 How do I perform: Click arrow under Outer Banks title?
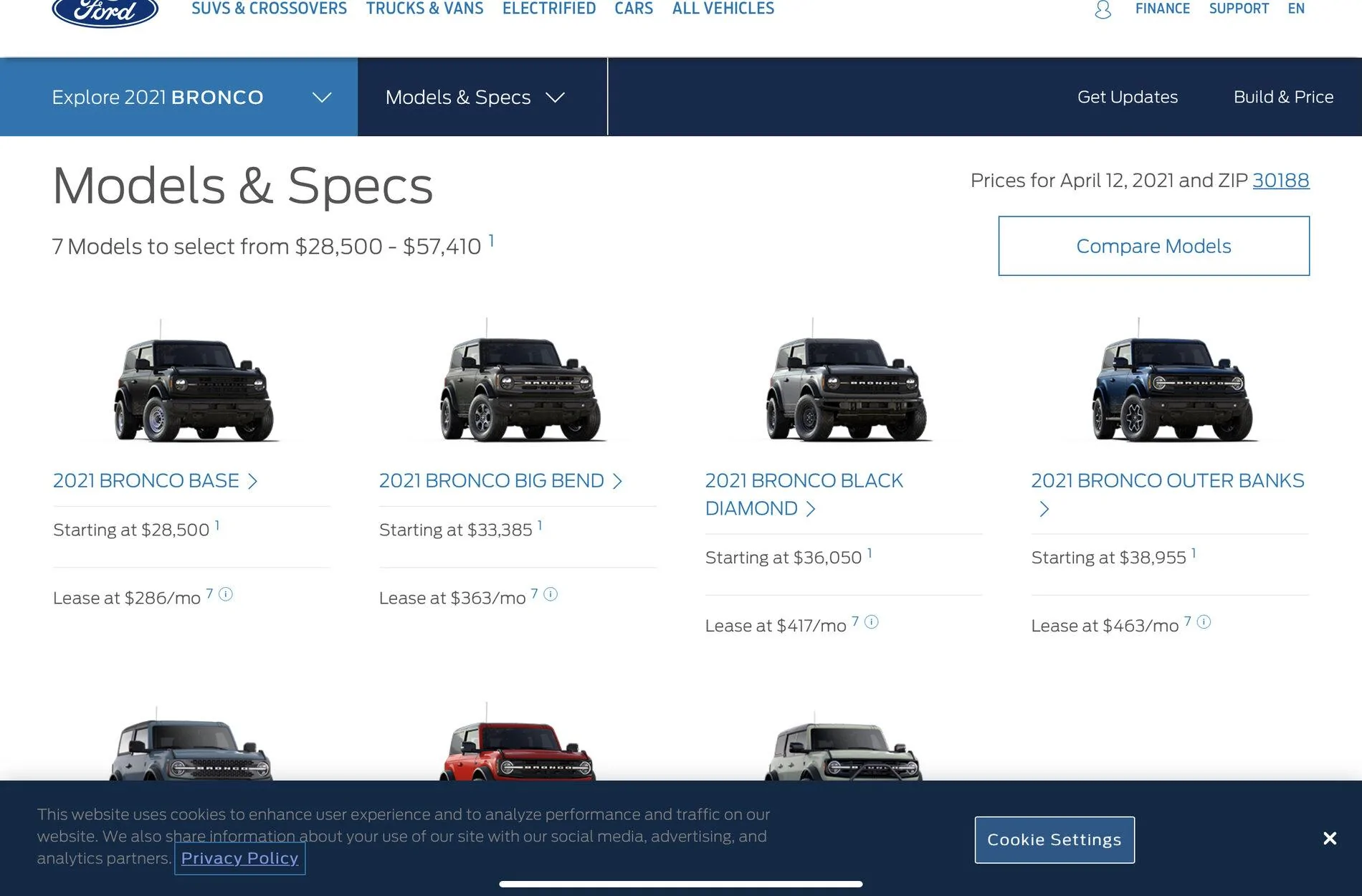tap(1044, 509)
